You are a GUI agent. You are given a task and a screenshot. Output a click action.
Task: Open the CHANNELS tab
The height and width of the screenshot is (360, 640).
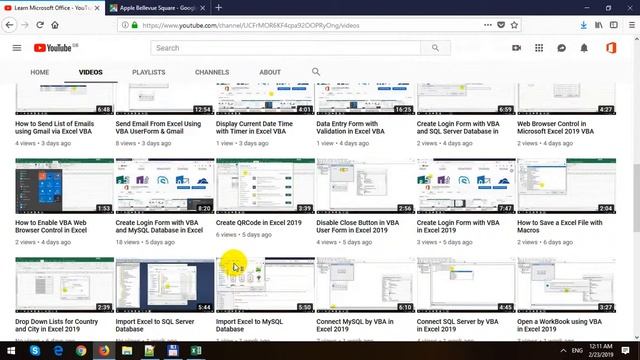(212, 72)
